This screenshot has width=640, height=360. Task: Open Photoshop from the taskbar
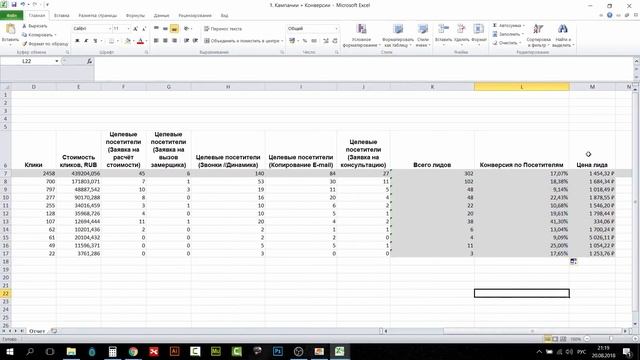click(x=278, y=351)
